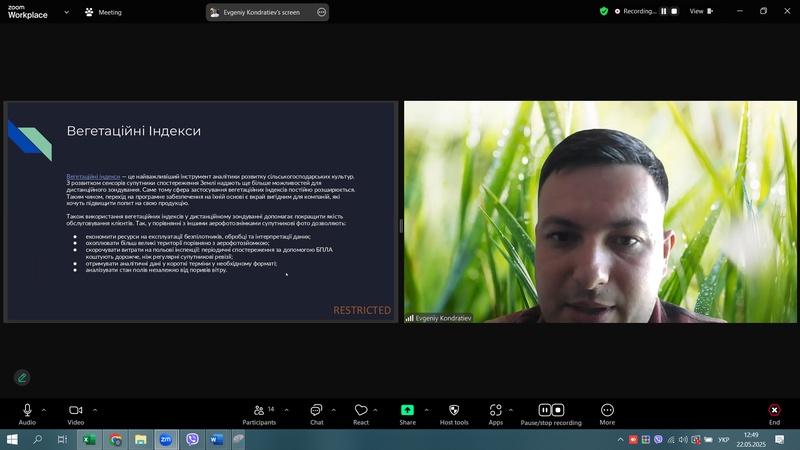Click the green annotate pencil icon

tap(22, 378)
